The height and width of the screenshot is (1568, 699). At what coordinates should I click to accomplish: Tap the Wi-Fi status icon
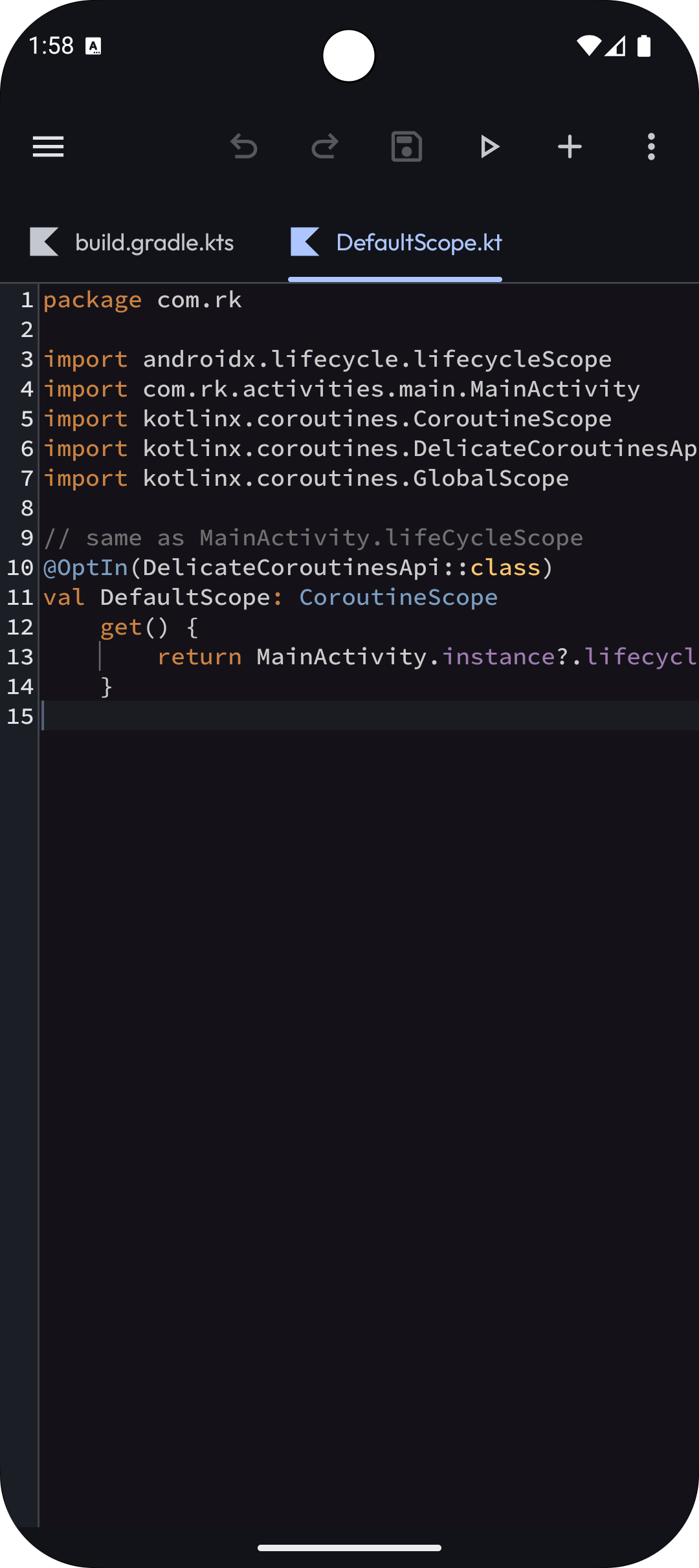(589, 46)
